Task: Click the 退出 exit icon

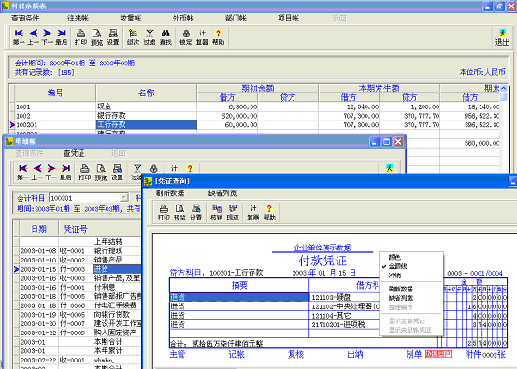Action: click(502, 37)
